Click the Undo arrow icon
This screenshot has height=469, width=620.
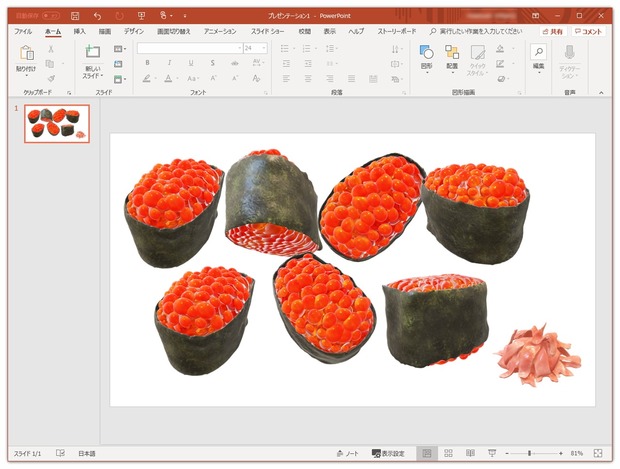pos(97,16)
